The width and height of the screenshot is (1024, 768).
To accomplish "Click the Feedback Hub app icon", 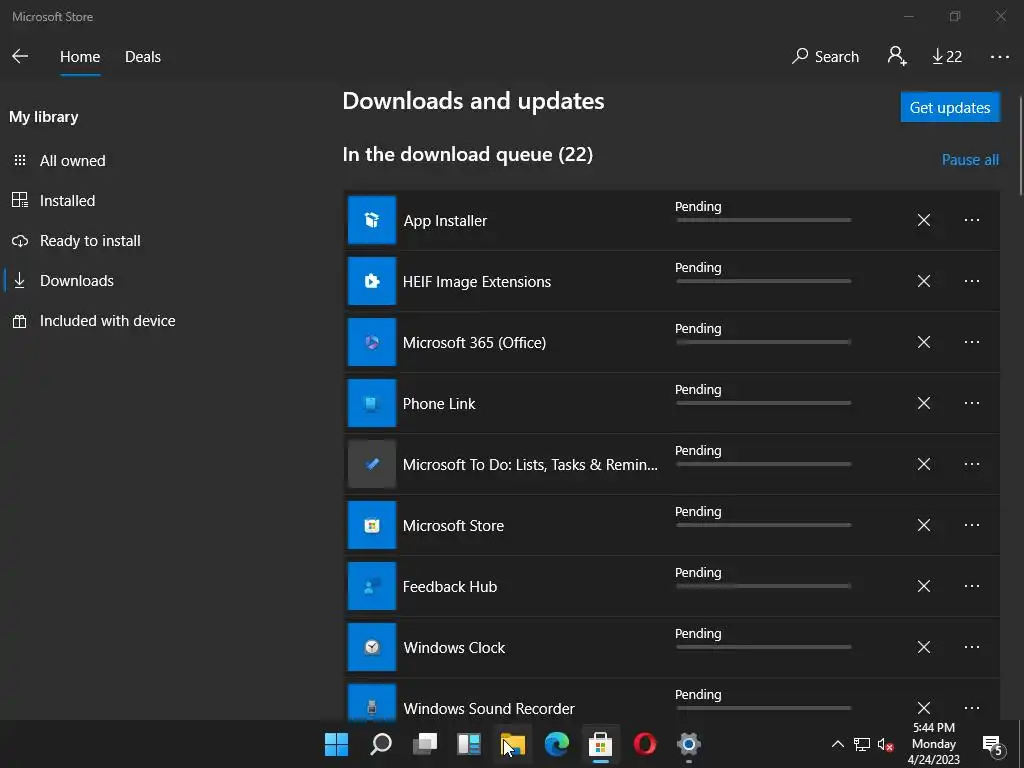I will click(372, 586).
